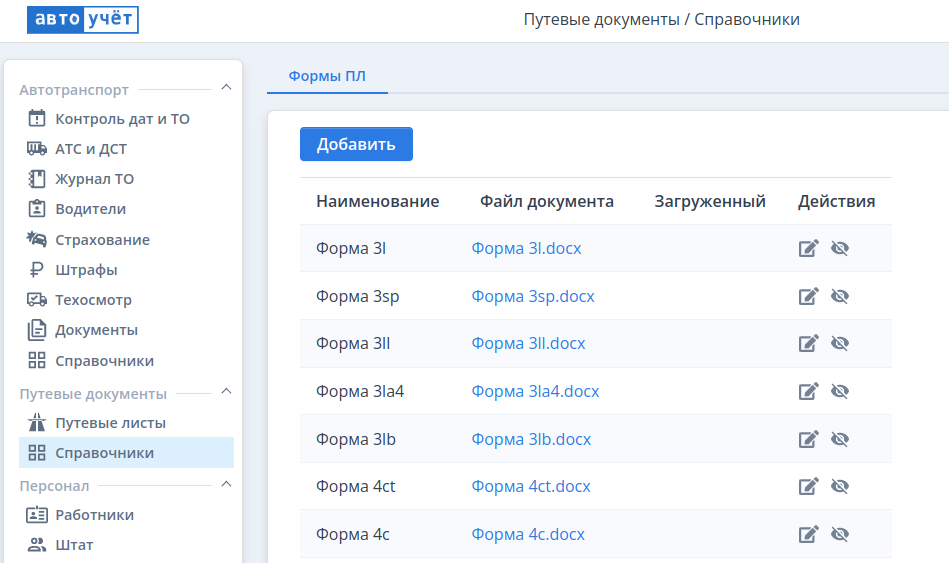
Task: Edit the Форма 3l row
Action: click(809, 248)
